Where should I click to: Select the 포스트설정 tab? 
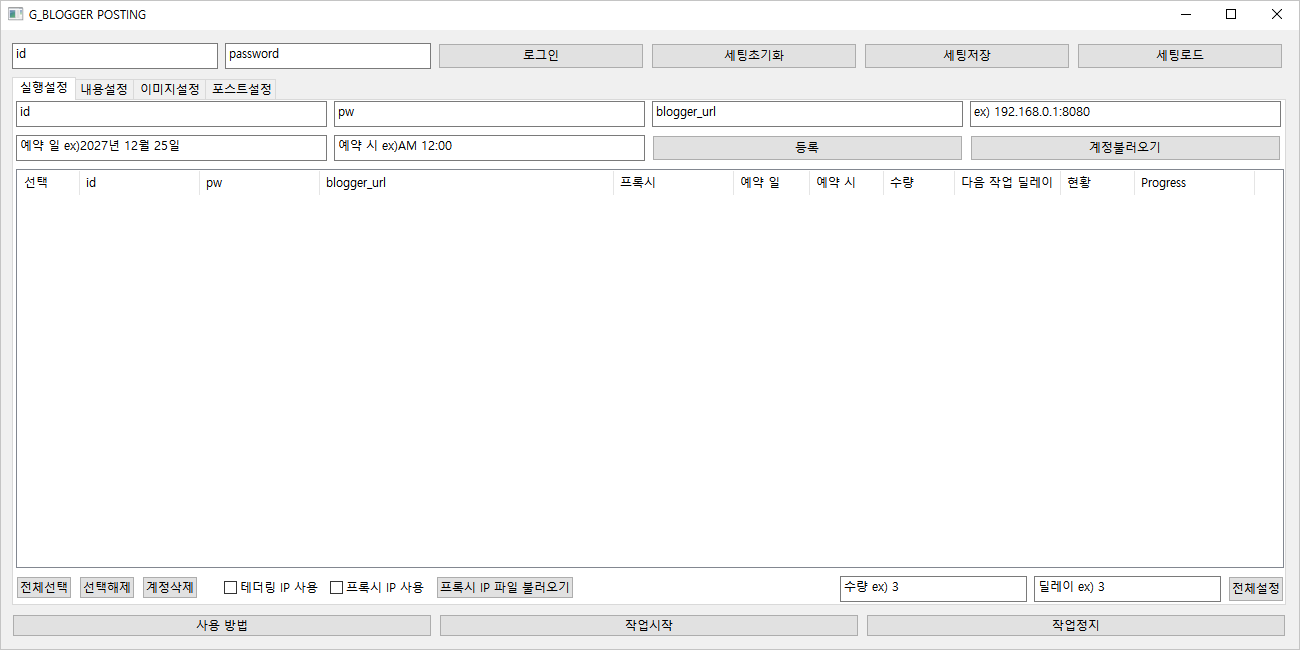241,89
